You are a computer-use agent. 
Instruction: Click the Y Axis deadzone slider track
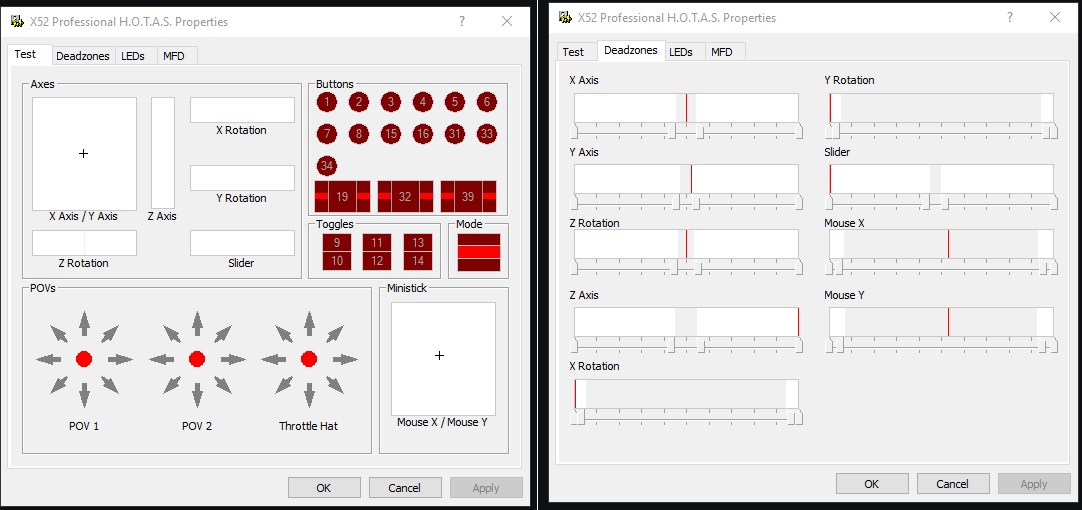[687, 202]
